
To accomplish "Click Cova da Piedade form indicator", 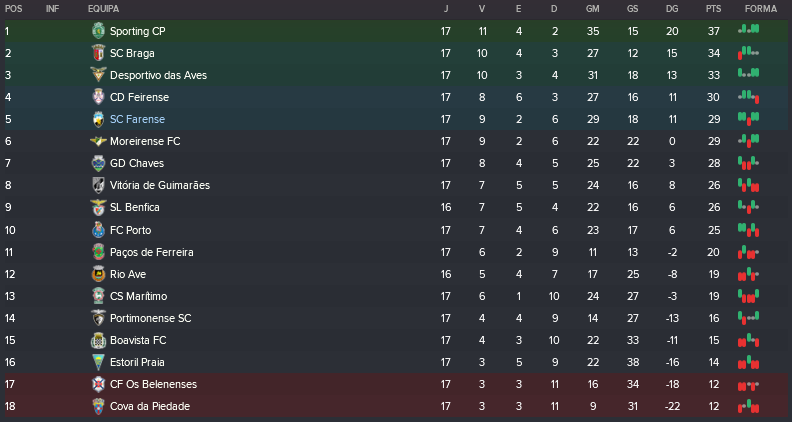I will 748,406.
